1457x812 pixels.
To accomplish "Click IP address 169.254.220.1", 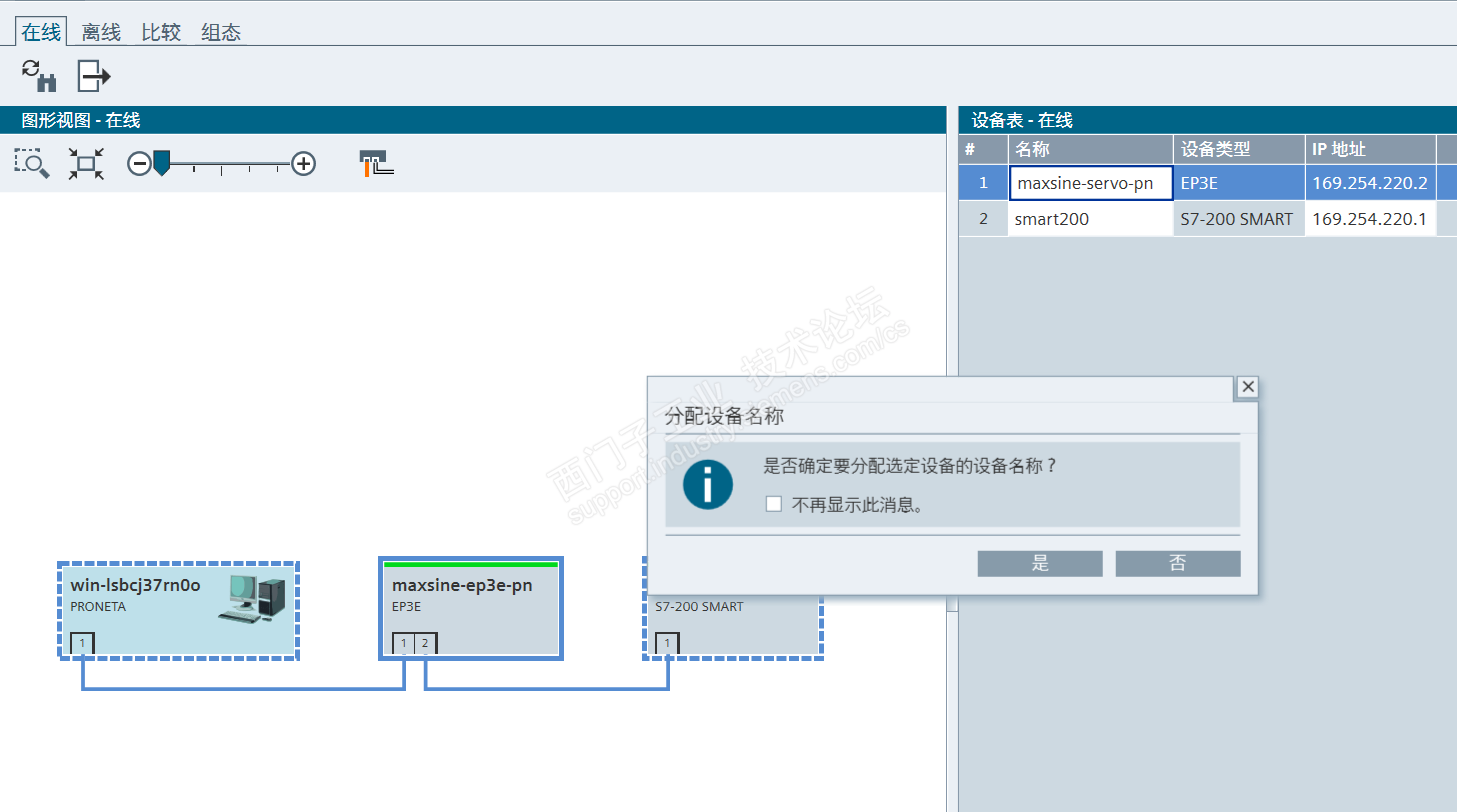I will [x=1370, y=219].
